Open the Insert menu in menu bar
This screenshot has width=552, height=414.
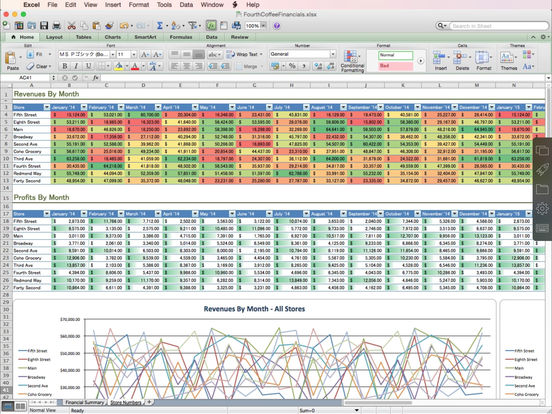point(113,5)
